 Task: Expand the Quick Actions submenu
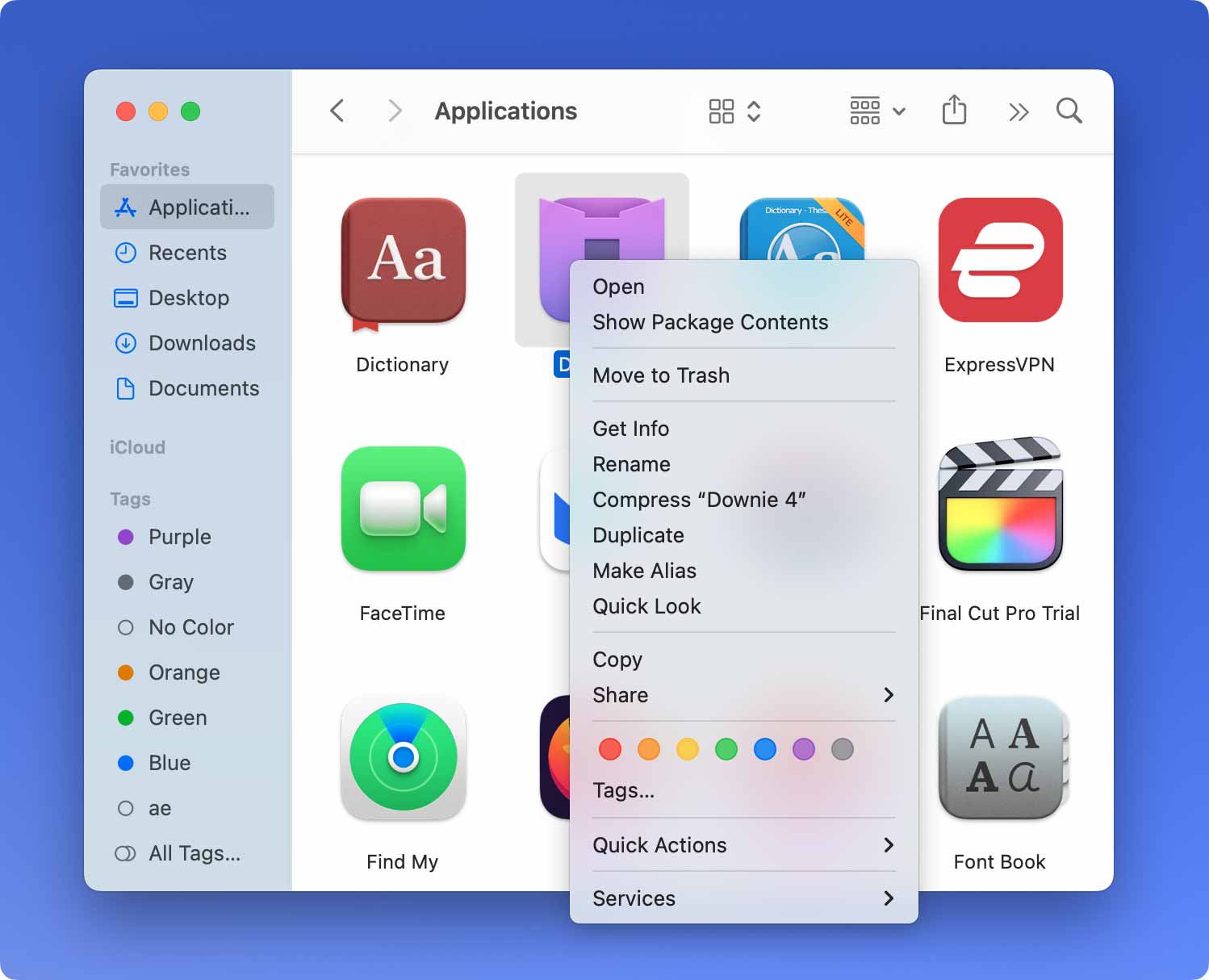pyautogui.click(x=888, y=845)
